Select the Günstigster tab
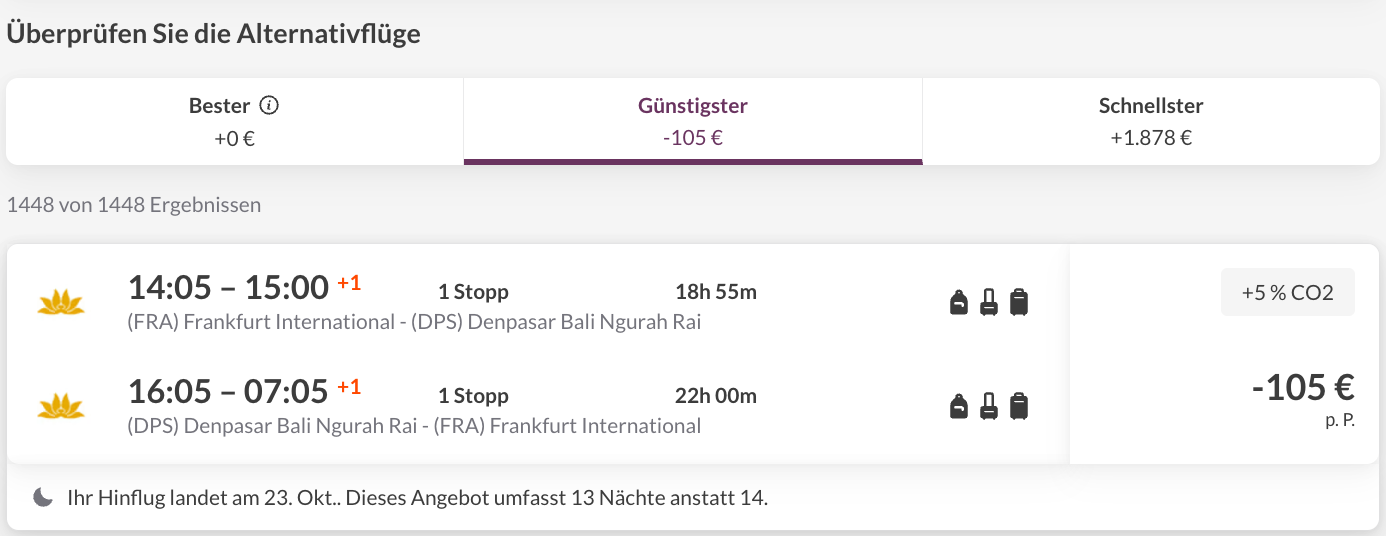This screenshot has width=1386, height=536. point(693,121)
